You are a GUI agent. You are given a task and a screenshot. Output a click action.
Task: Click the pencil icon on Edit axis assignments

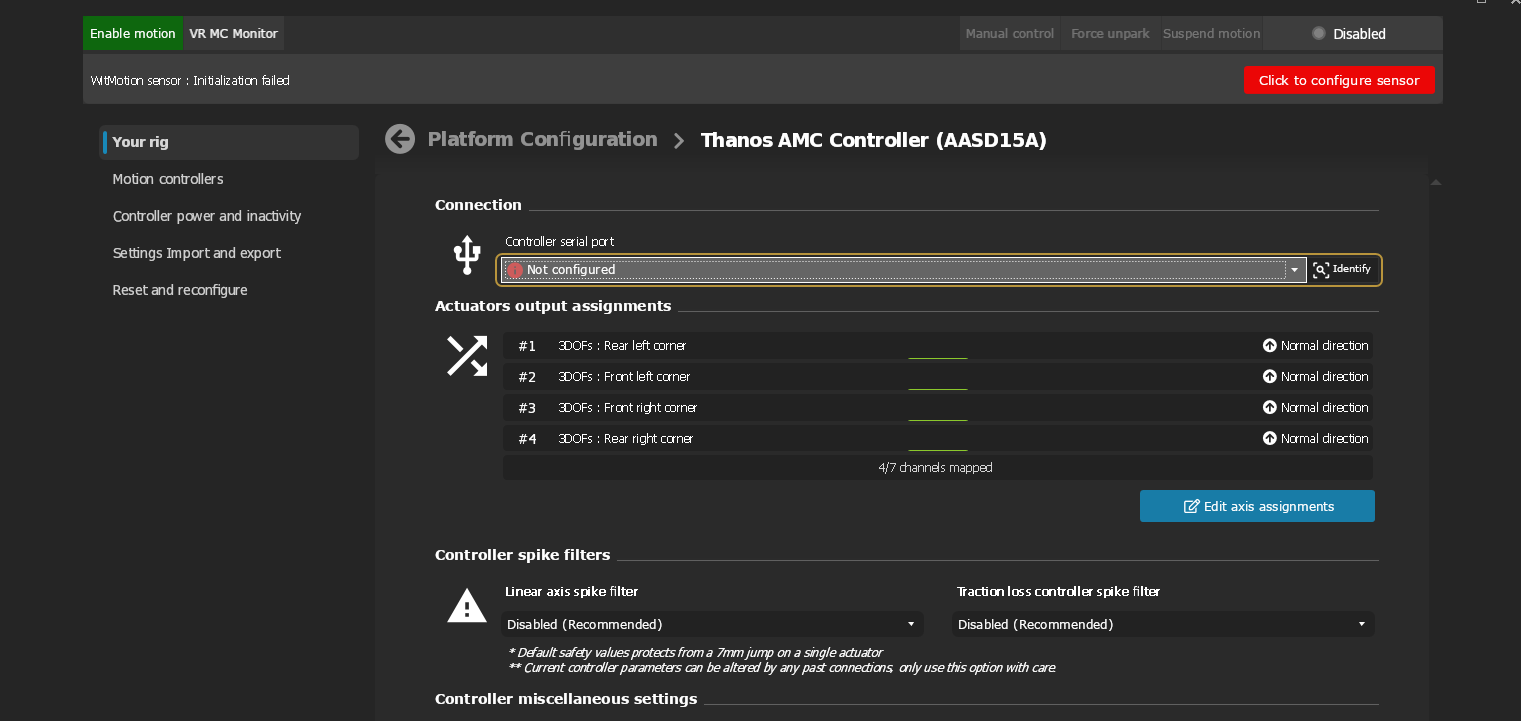point(1190,506)
